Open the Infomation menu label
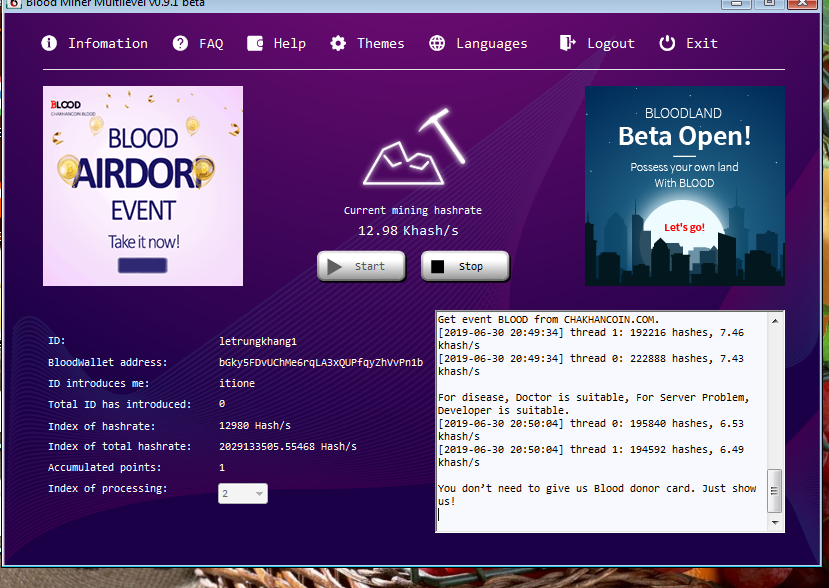 [x=108, y=43]
